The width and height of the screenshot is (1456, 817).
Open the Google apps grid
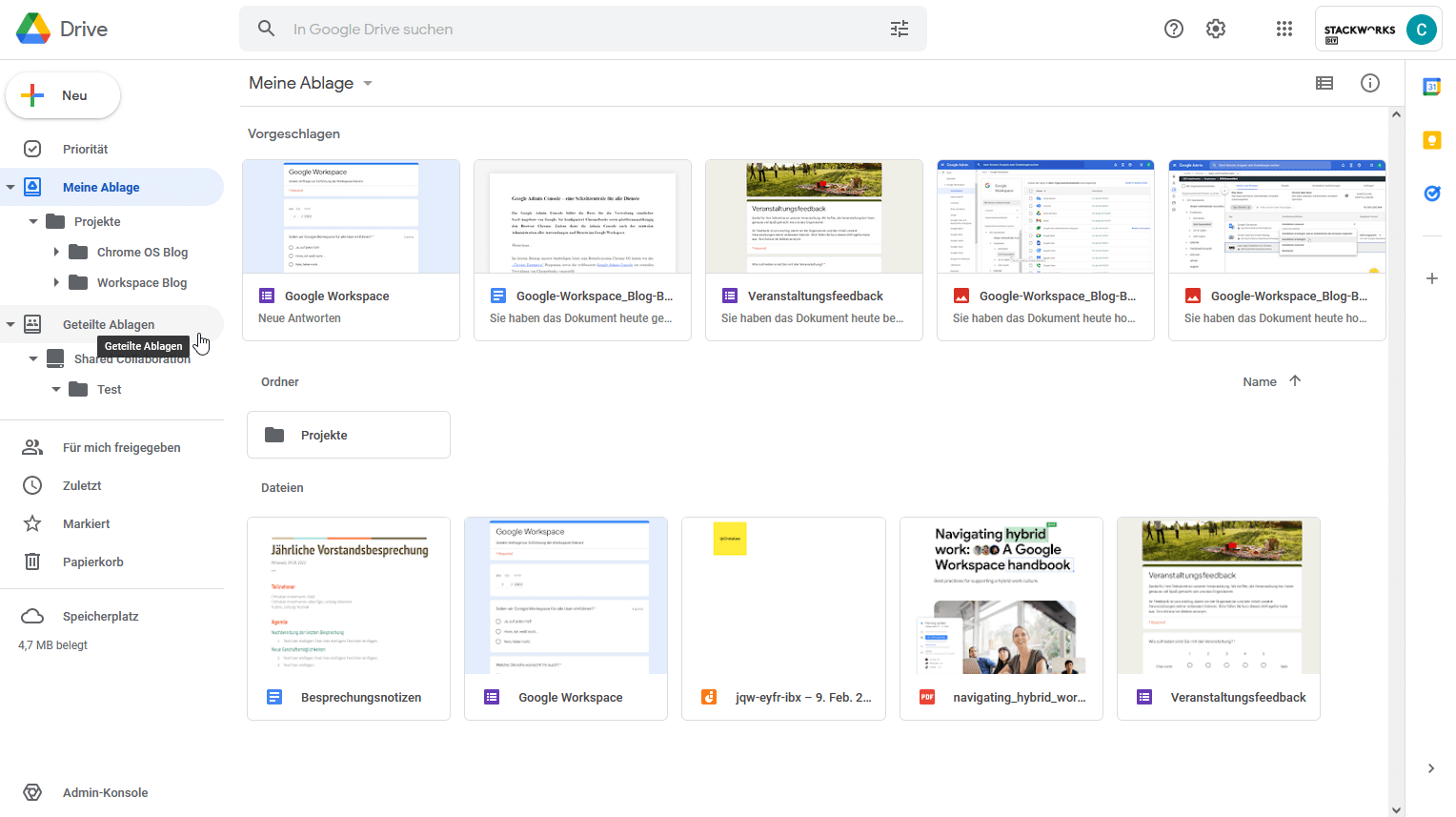(1284, 29)
